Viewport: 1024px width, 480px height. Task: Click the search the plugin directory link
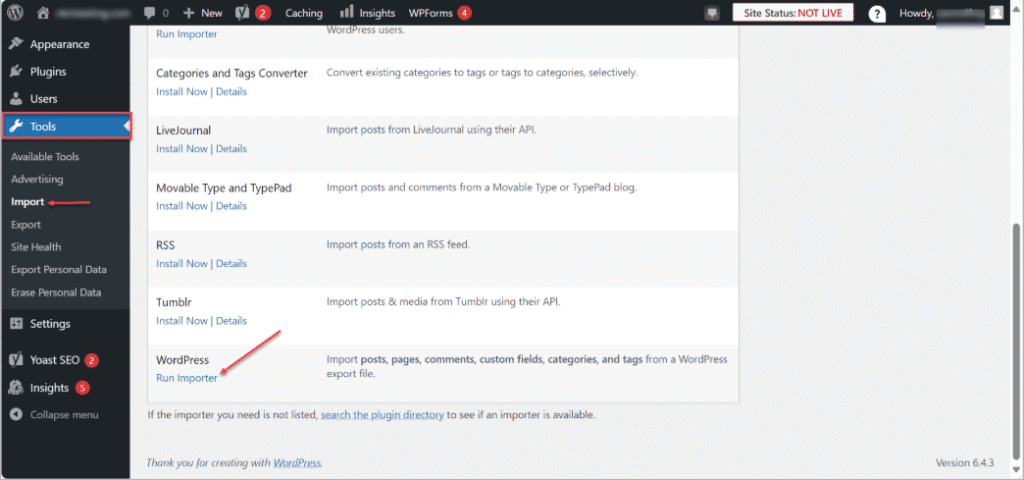(x=382, y=414)
